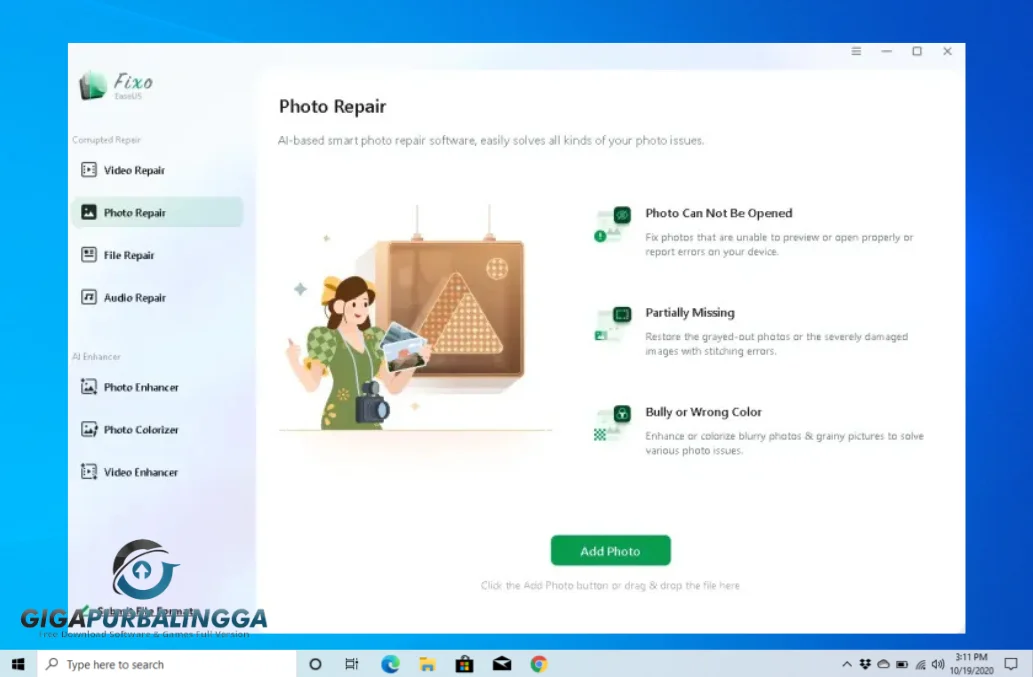Click 'Photo Can Not Be Opened' heading
This screenshot has height=677, width=1033.
(x=719, y=213)
